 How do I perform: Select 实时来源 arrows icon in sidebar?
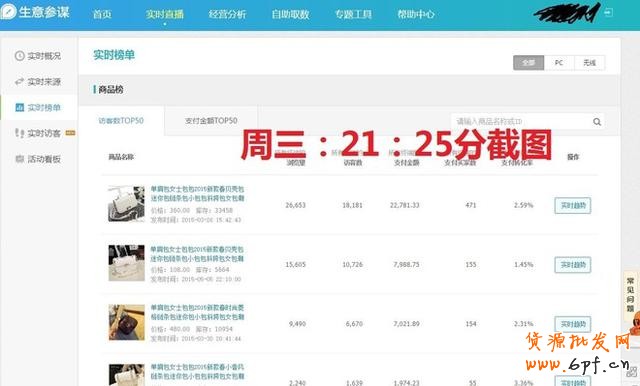coord(20,82)
